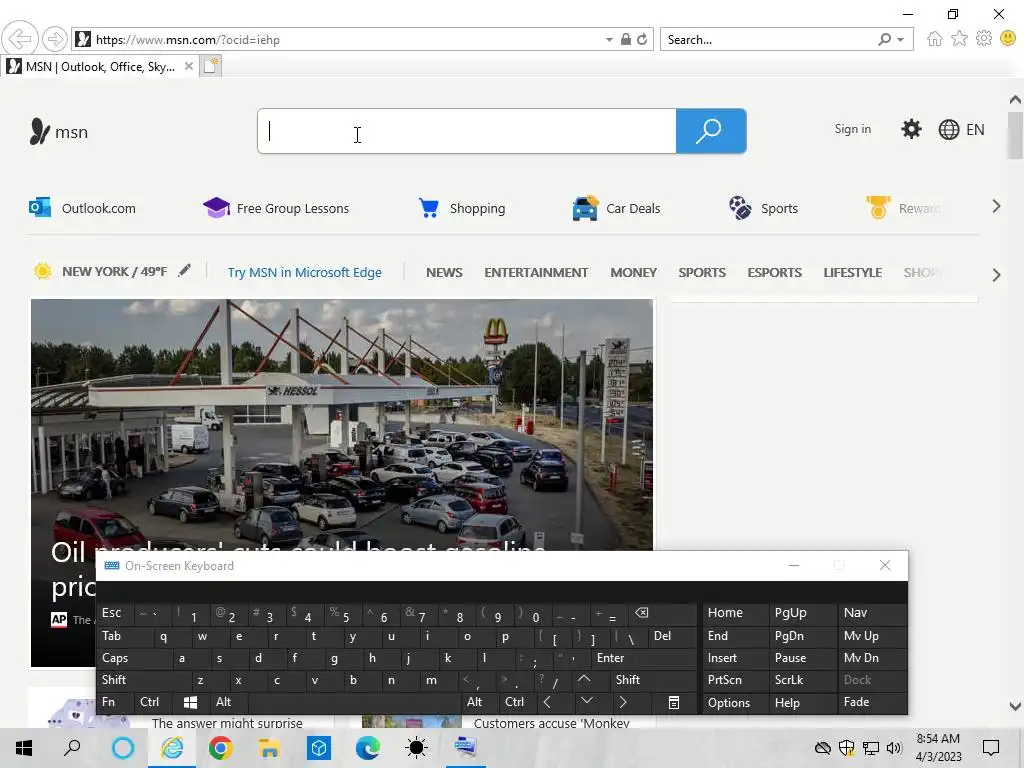Select the NEWS category tab

click(444, 272)
